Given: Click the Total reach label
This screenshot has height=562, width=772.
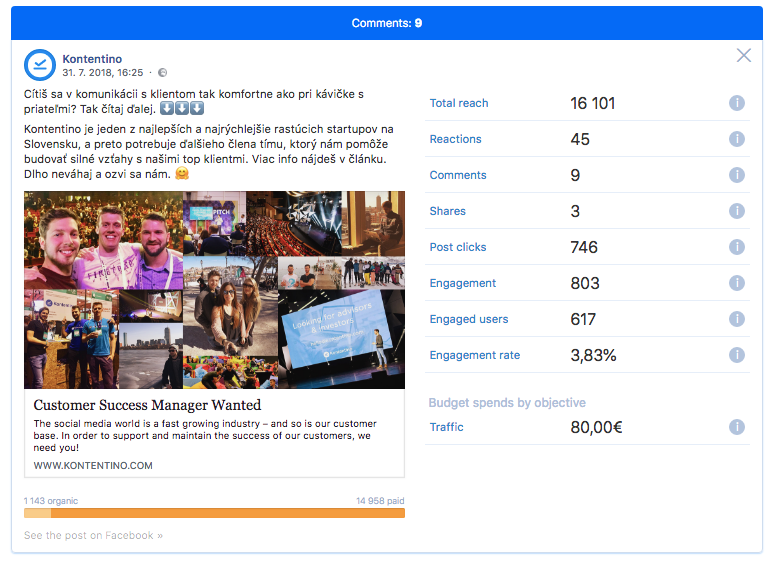Looking at the screenshot, I should click(459, 103).
